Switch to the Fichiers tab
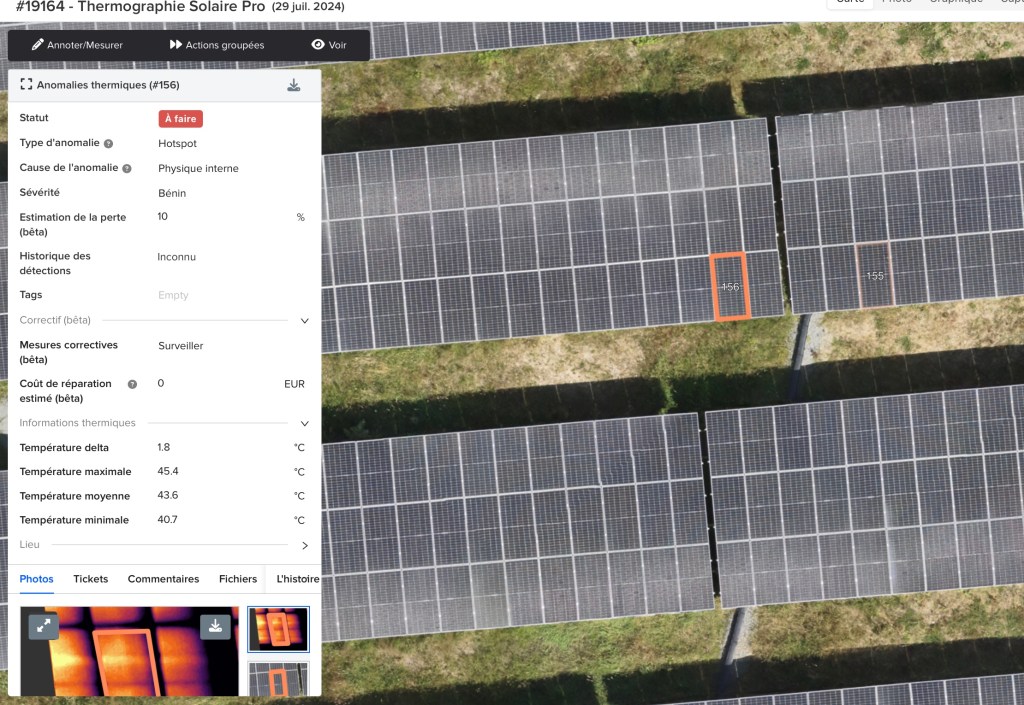The height and width of the screenshot is (705, 1024). point(238,579)
